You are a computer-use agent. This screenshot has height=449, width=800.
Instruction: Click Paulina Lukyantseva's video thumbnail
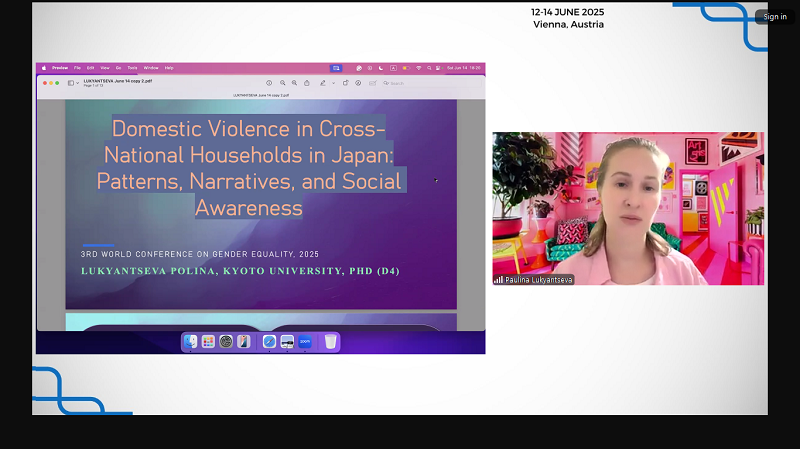coord(628,208)
